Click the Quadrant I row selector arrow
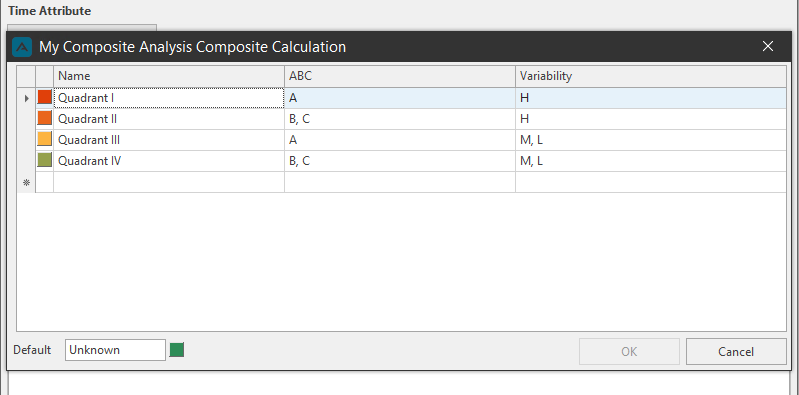Viewport: 799px width, 395px height. point(26,98)
